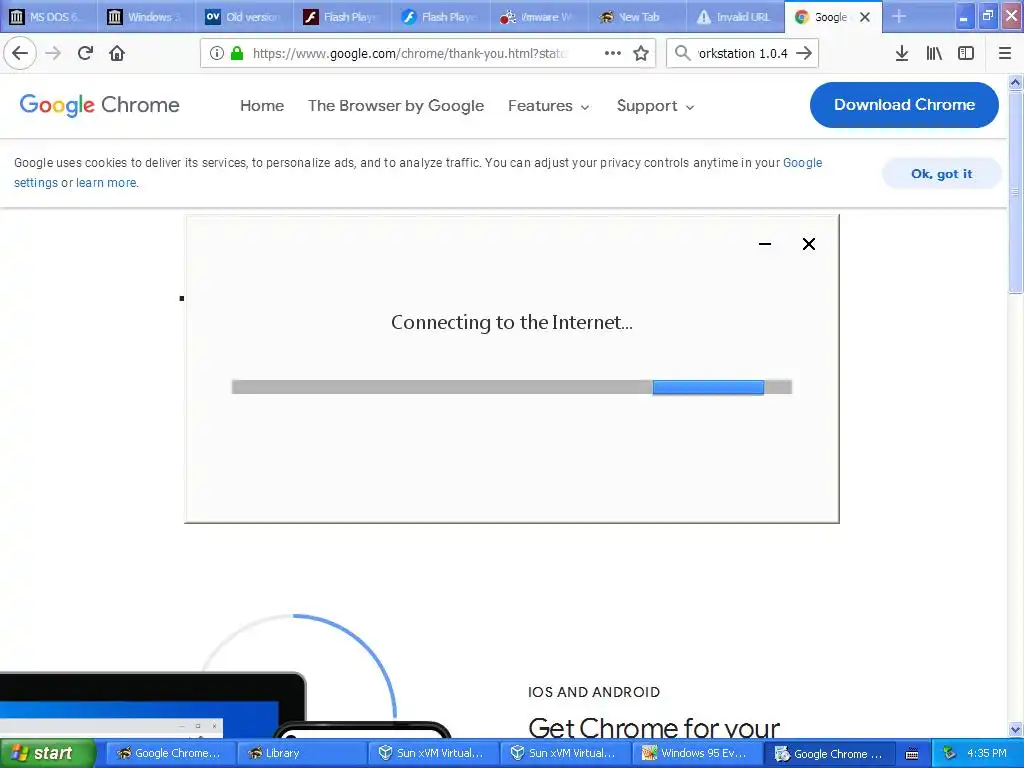Expand the Features dropdown menu
The image size is (1024, 768).
pos(549,106)
